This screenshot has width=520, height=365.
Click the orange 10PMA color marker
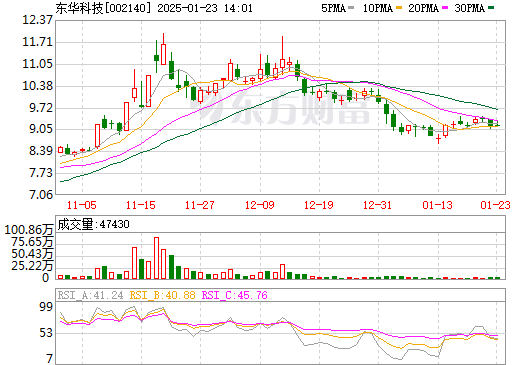click(398, 8)
